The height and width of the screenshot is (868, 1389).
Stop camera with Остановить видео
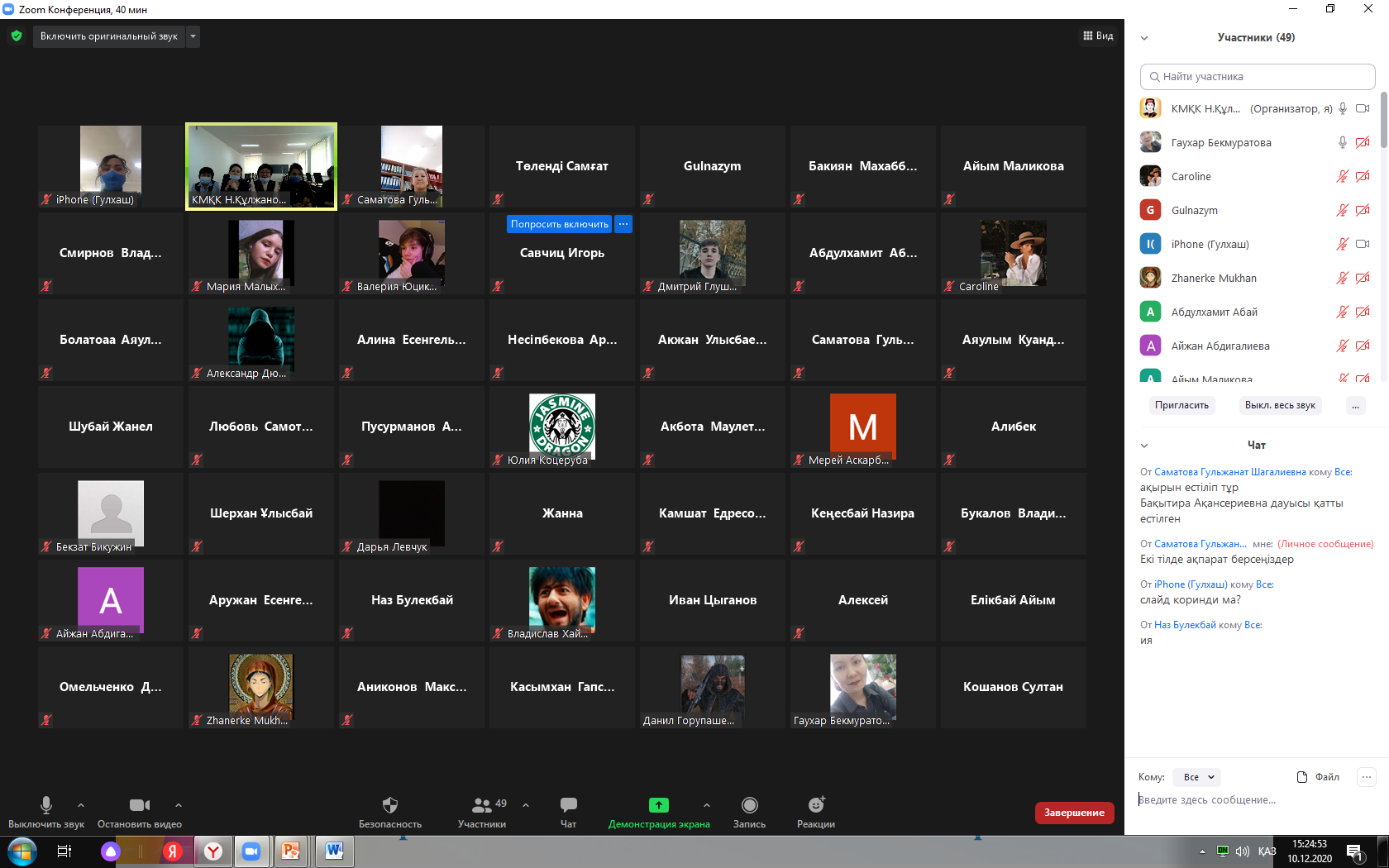pos(140,805)
